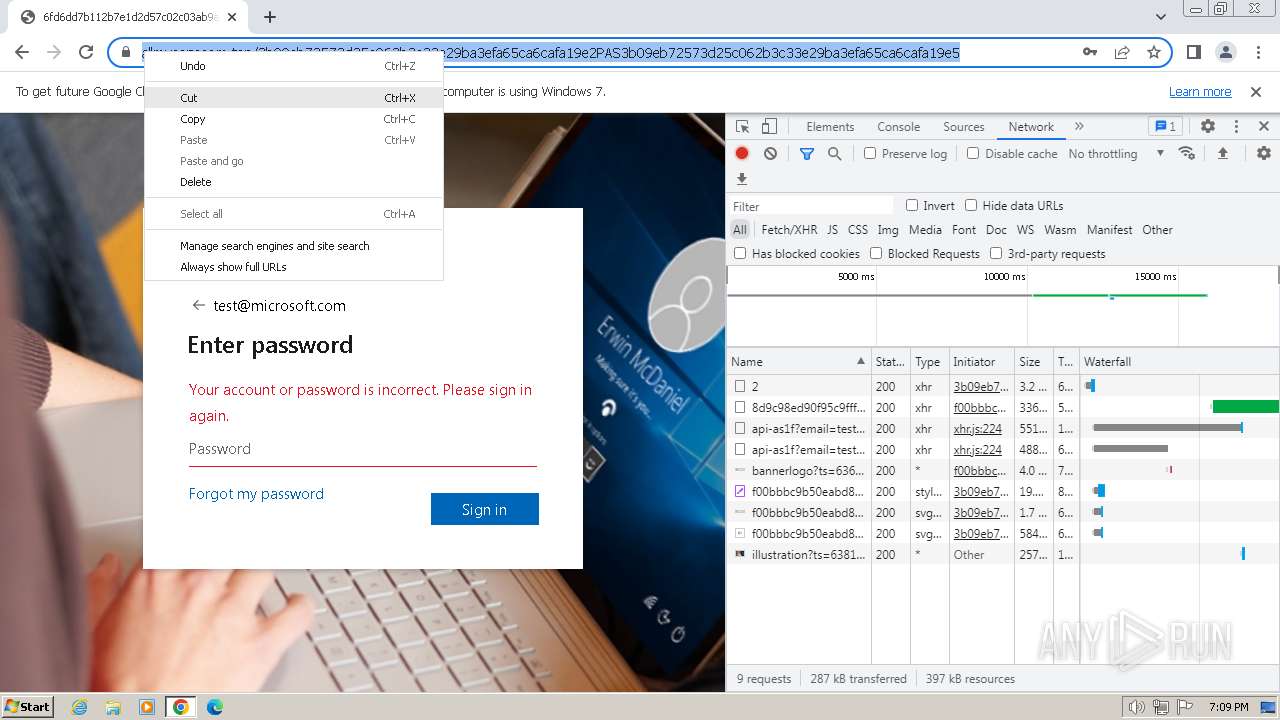
Task: Select checkbox for 8d9c98ed90f95c9fff request
Action: coord(740,407)
